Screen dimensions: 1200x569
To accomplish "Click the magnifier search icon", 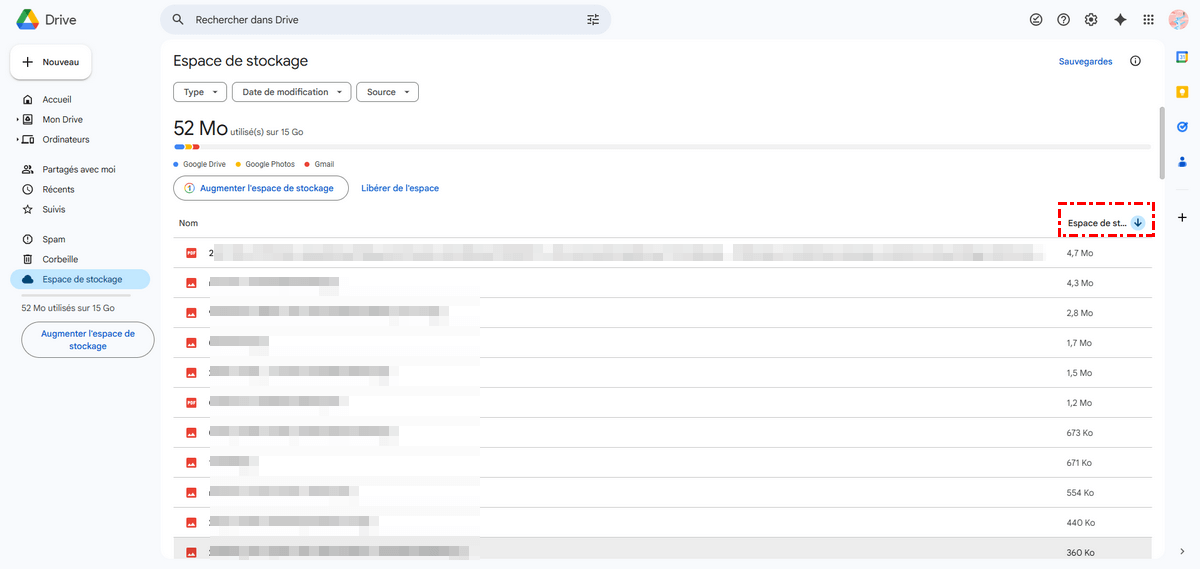I will (178, 19).
